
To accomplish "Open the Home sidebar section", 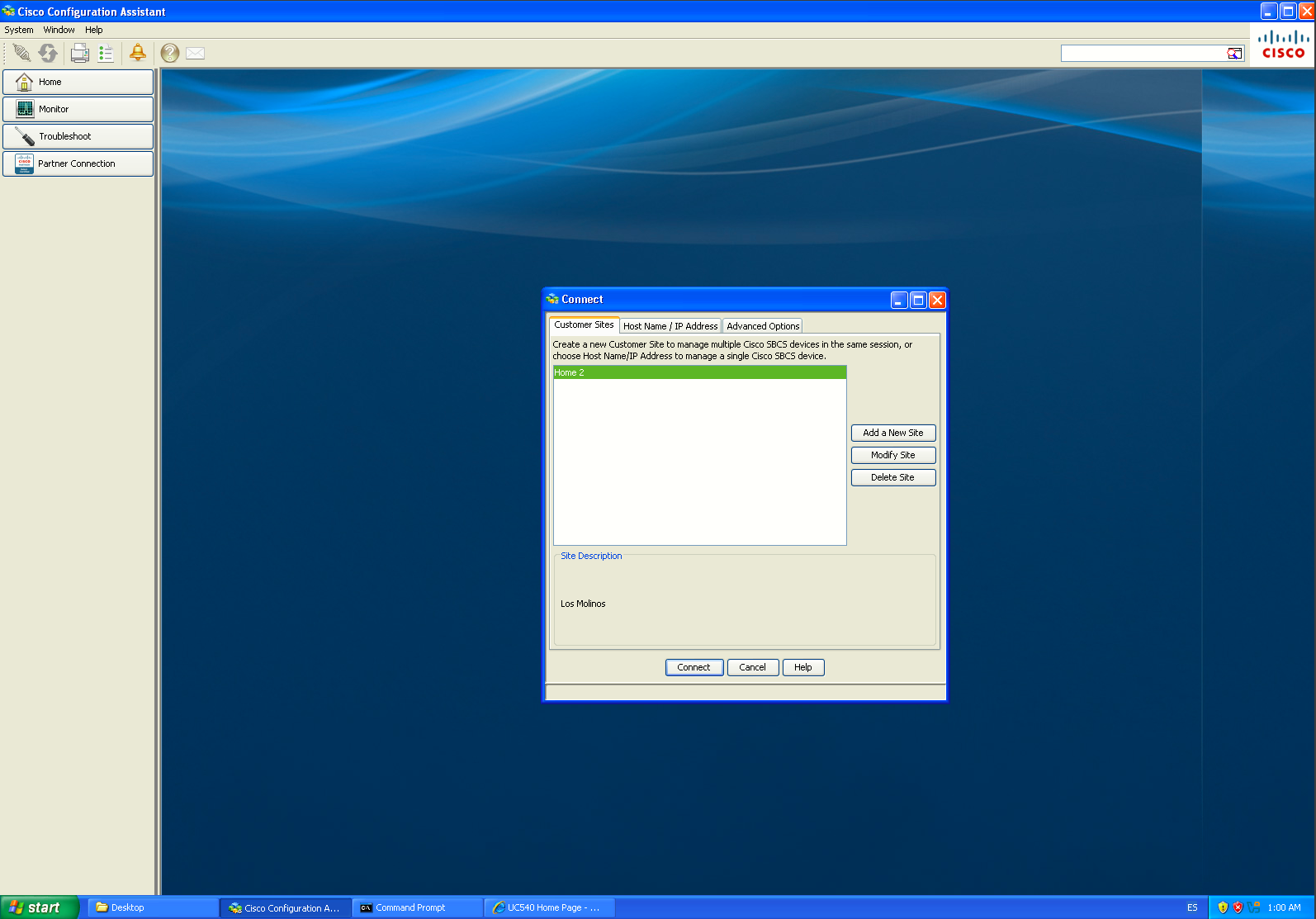I will [x=78, y=82].
